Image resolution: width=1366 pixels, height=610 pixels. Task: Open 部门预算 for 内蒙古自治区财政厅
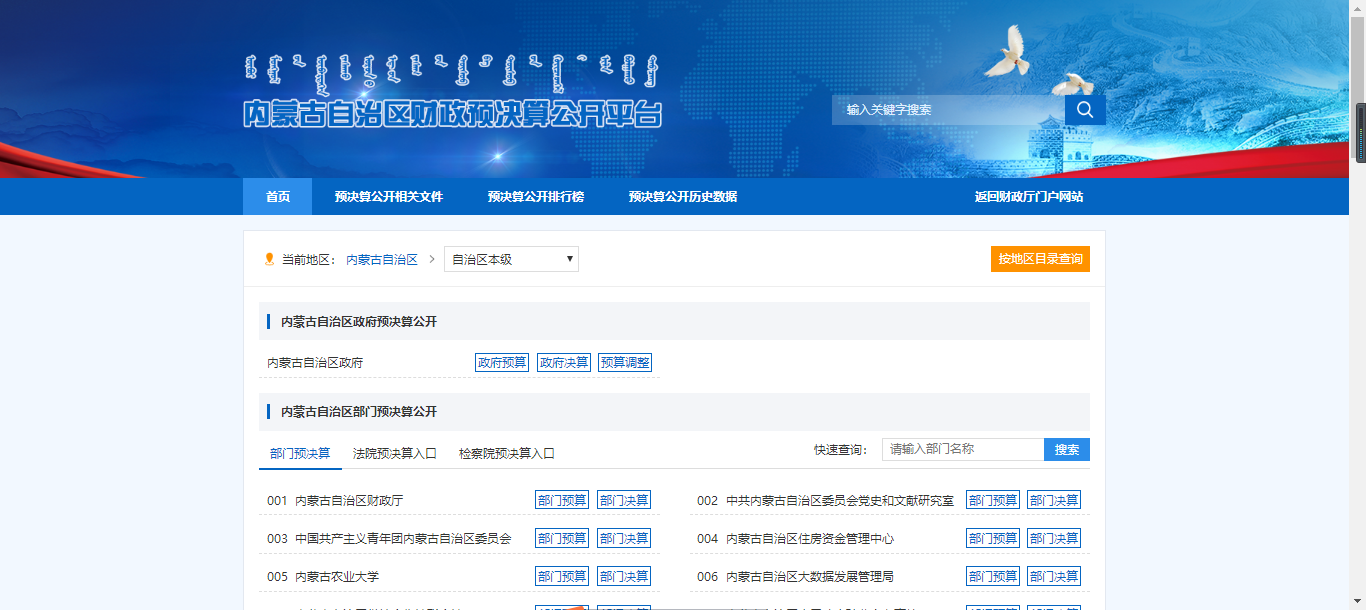(x=562, y=500)
